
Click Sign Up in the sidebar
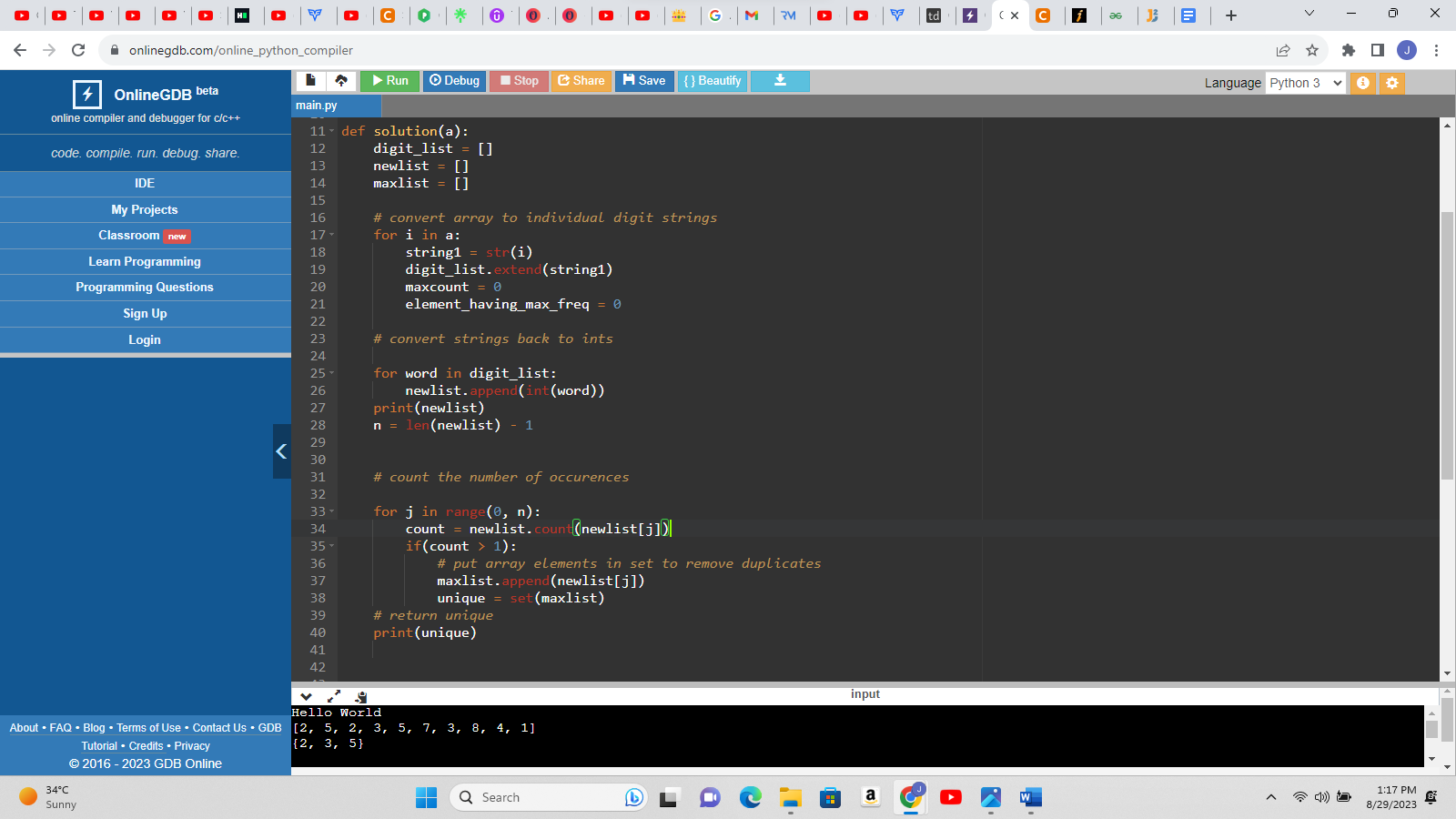(145, 313)
